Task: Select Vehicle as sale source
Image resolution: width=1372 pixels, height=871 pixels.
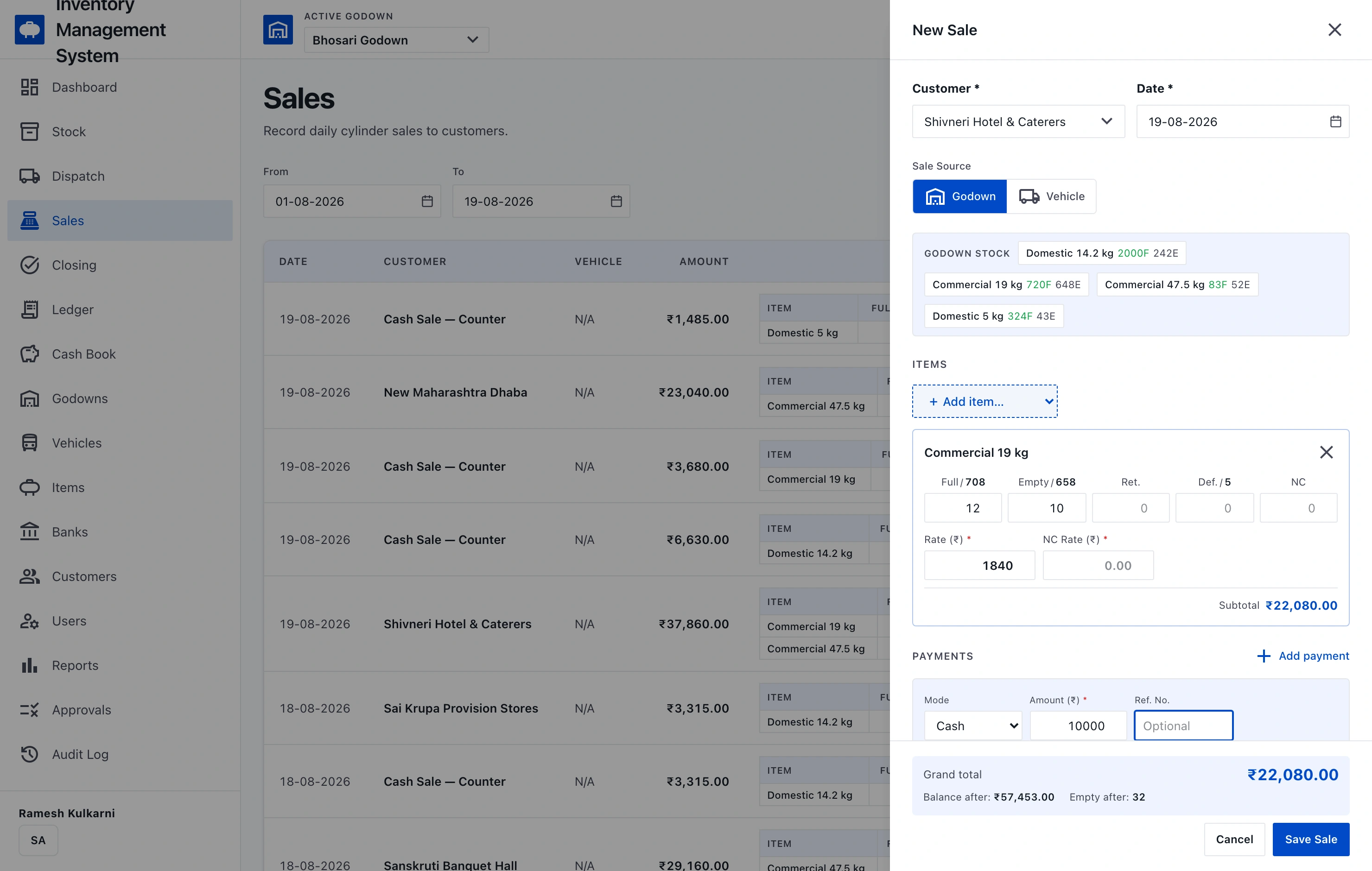Action: pos(1051,196)
